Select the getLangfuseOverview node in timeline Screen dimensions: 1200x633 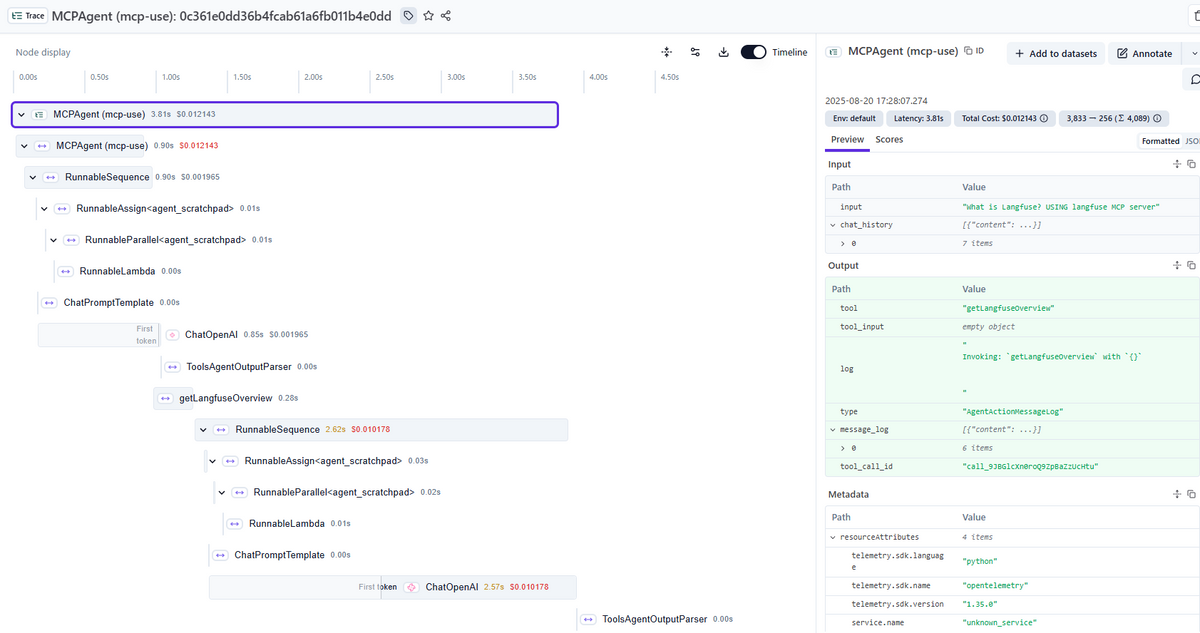point(225,398)
